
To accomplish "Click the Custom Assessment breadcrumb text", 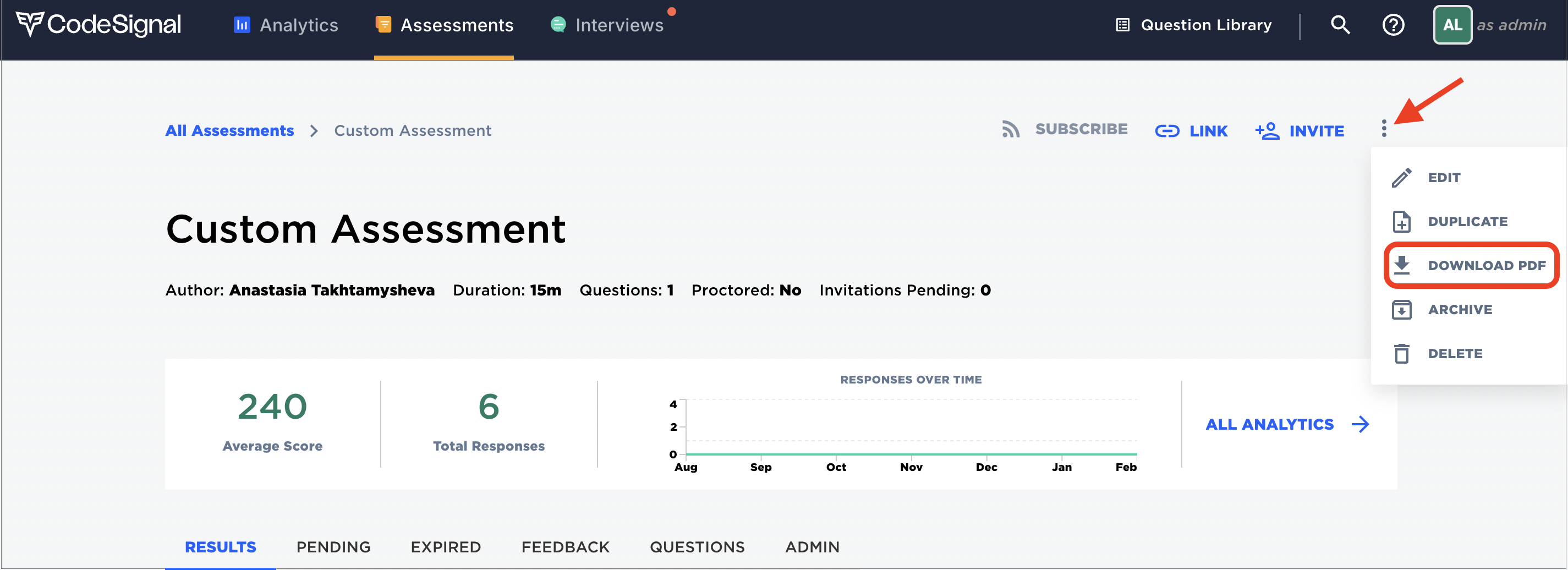I will point(413,131).
